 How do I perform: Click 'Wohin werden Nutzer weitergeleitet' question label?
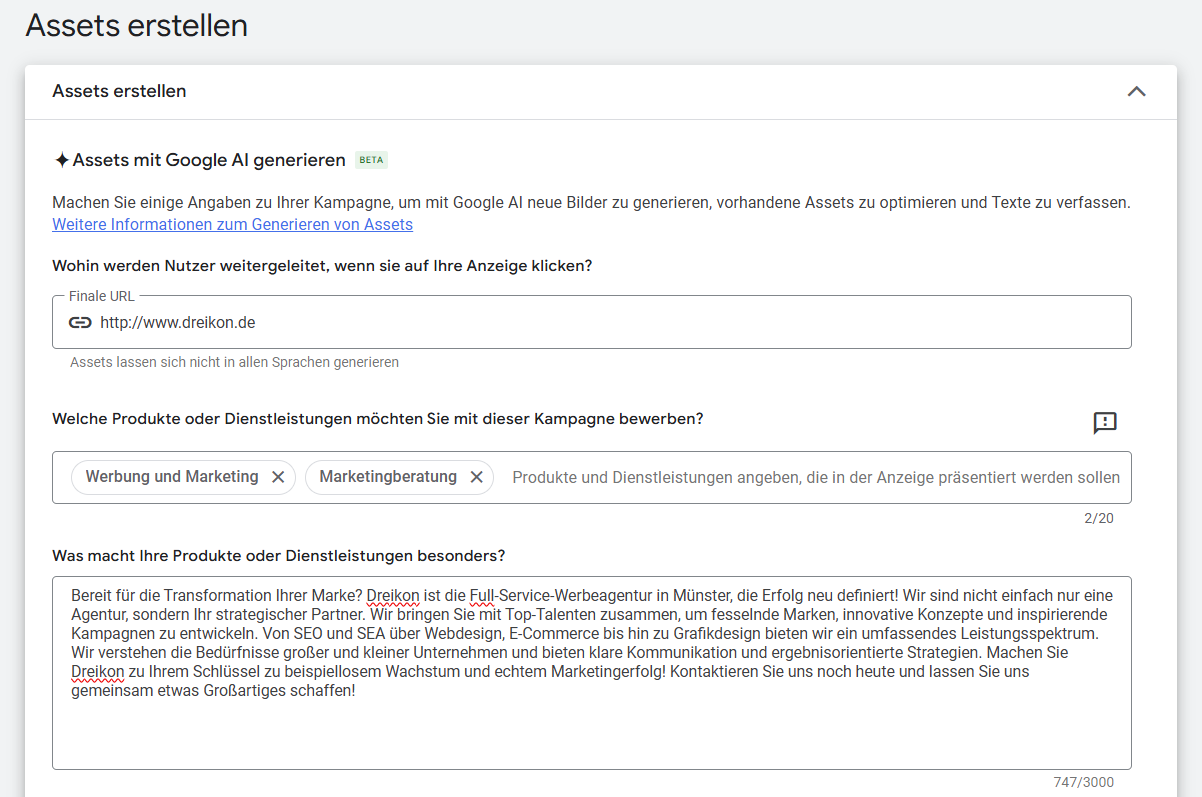pos(321,266)
